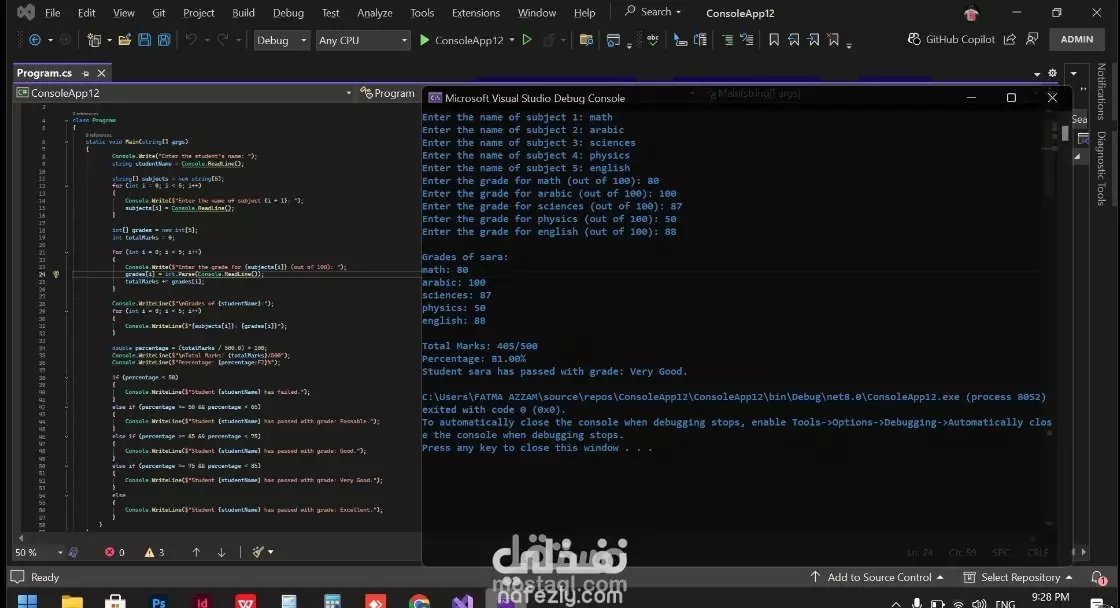Save all files with the double disk icon
This screenshot has width=1120, height=608.
pyautogui.click(x=164, y=40)
